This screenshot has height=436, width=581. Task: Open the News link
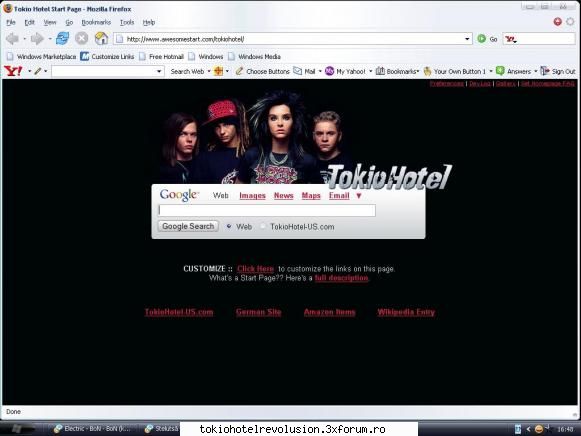pos(283,196)
